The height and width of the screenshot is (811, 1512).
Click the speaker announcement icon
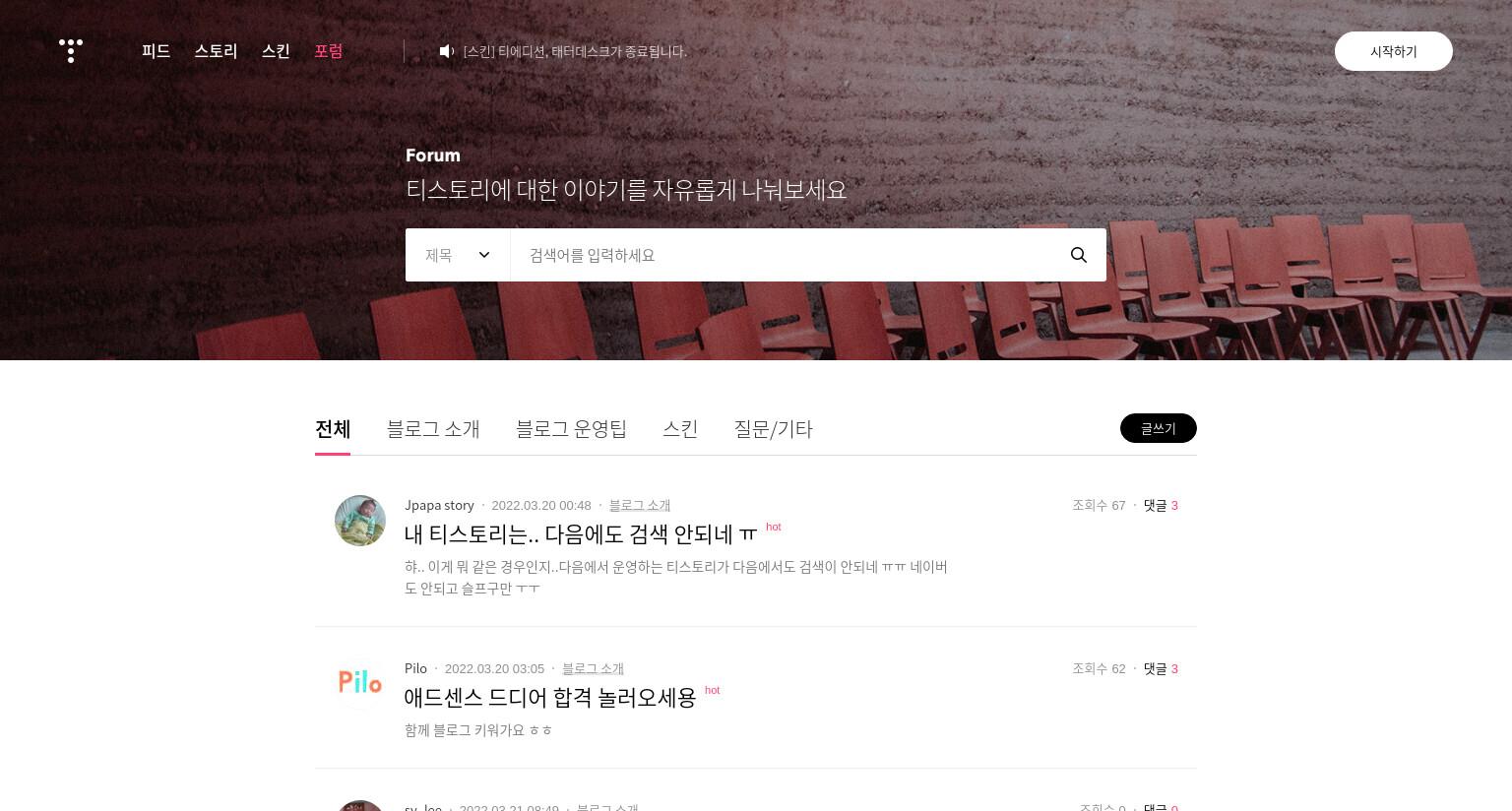[447, 51]
